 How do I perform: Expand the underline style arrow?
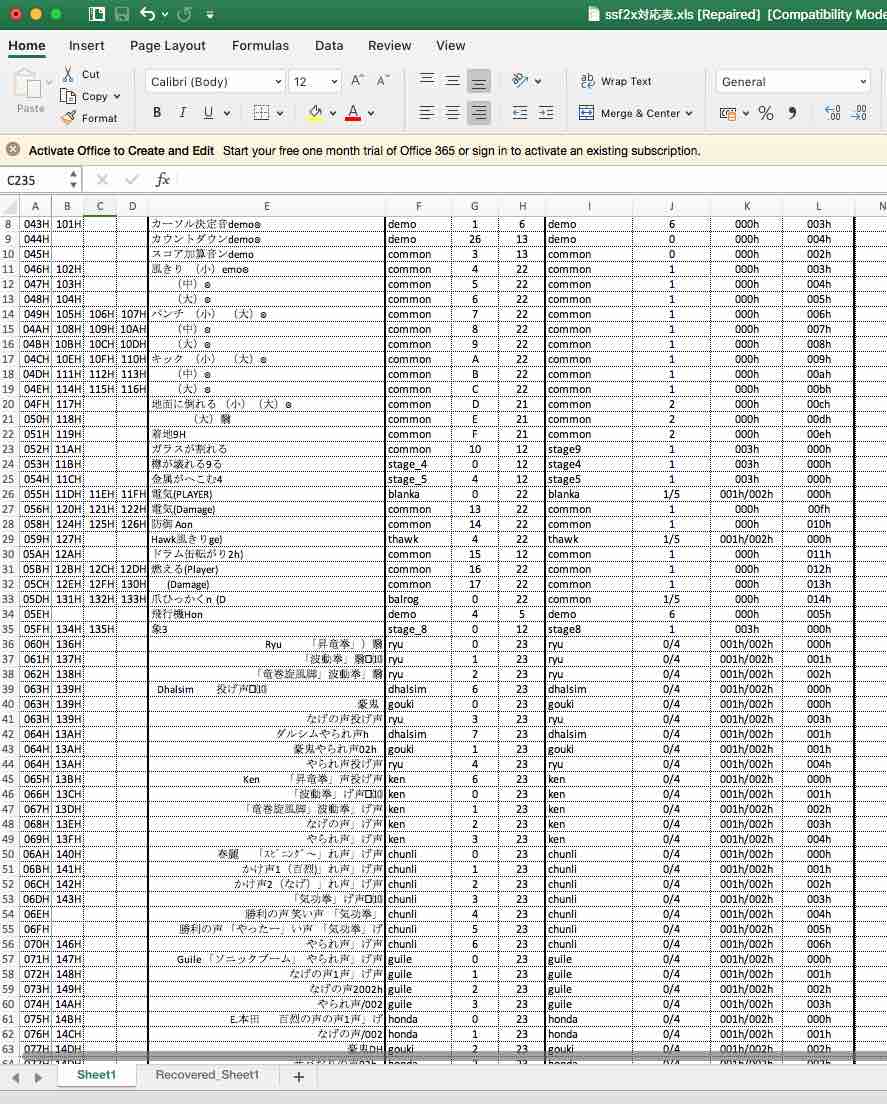[227, 113]
